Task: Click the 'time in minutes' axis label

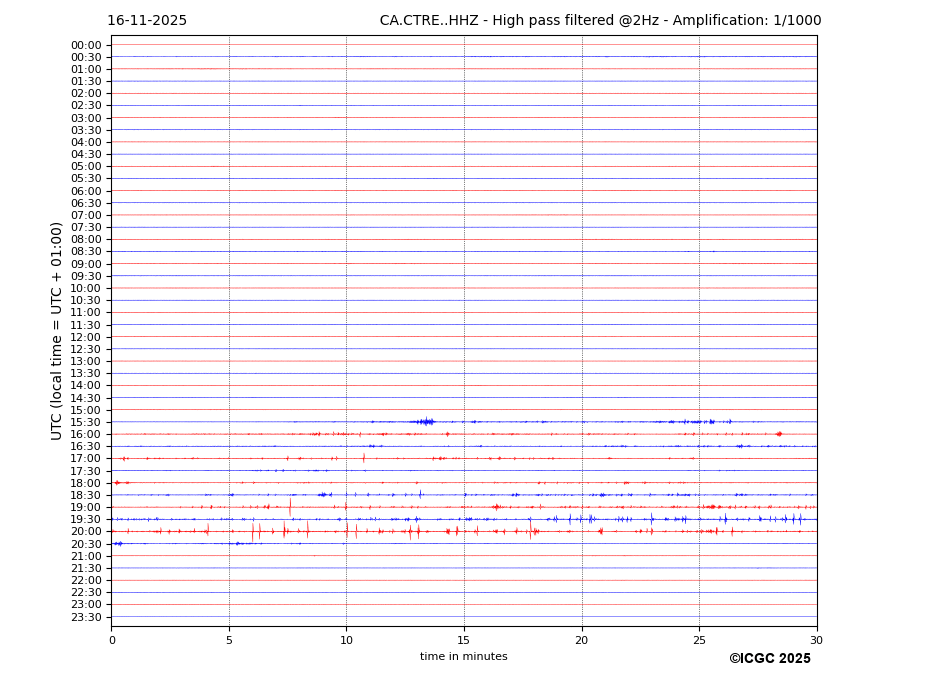Action: coord(463,657)
